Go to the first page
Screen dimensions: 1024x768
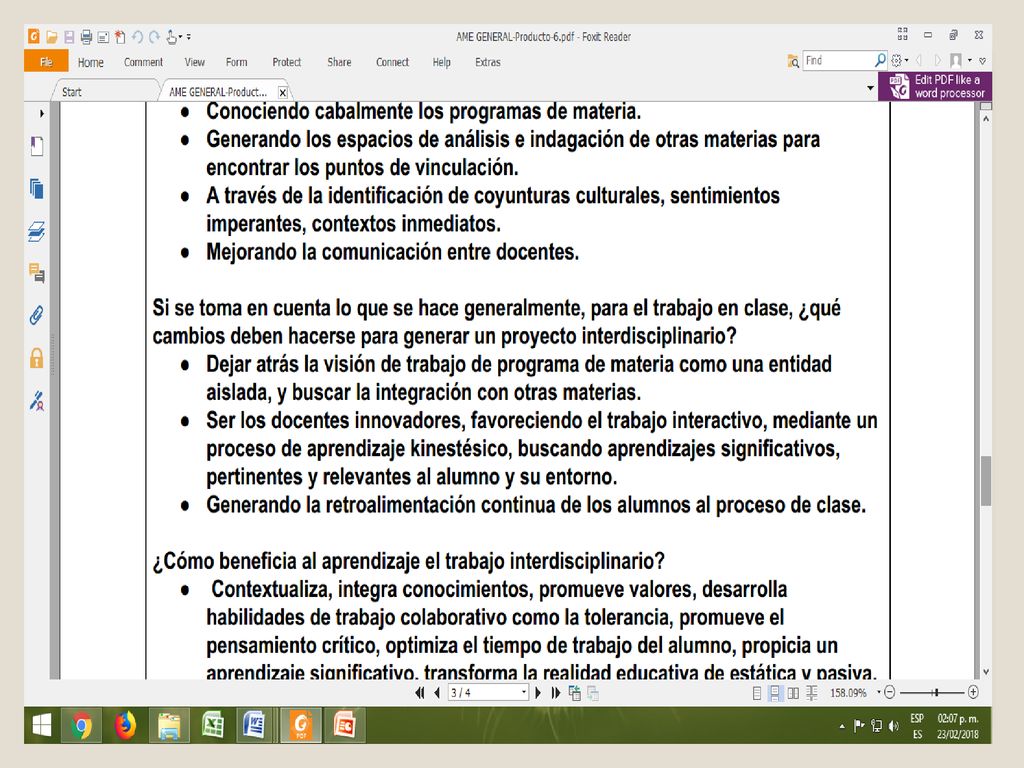[x=420, y=693]
